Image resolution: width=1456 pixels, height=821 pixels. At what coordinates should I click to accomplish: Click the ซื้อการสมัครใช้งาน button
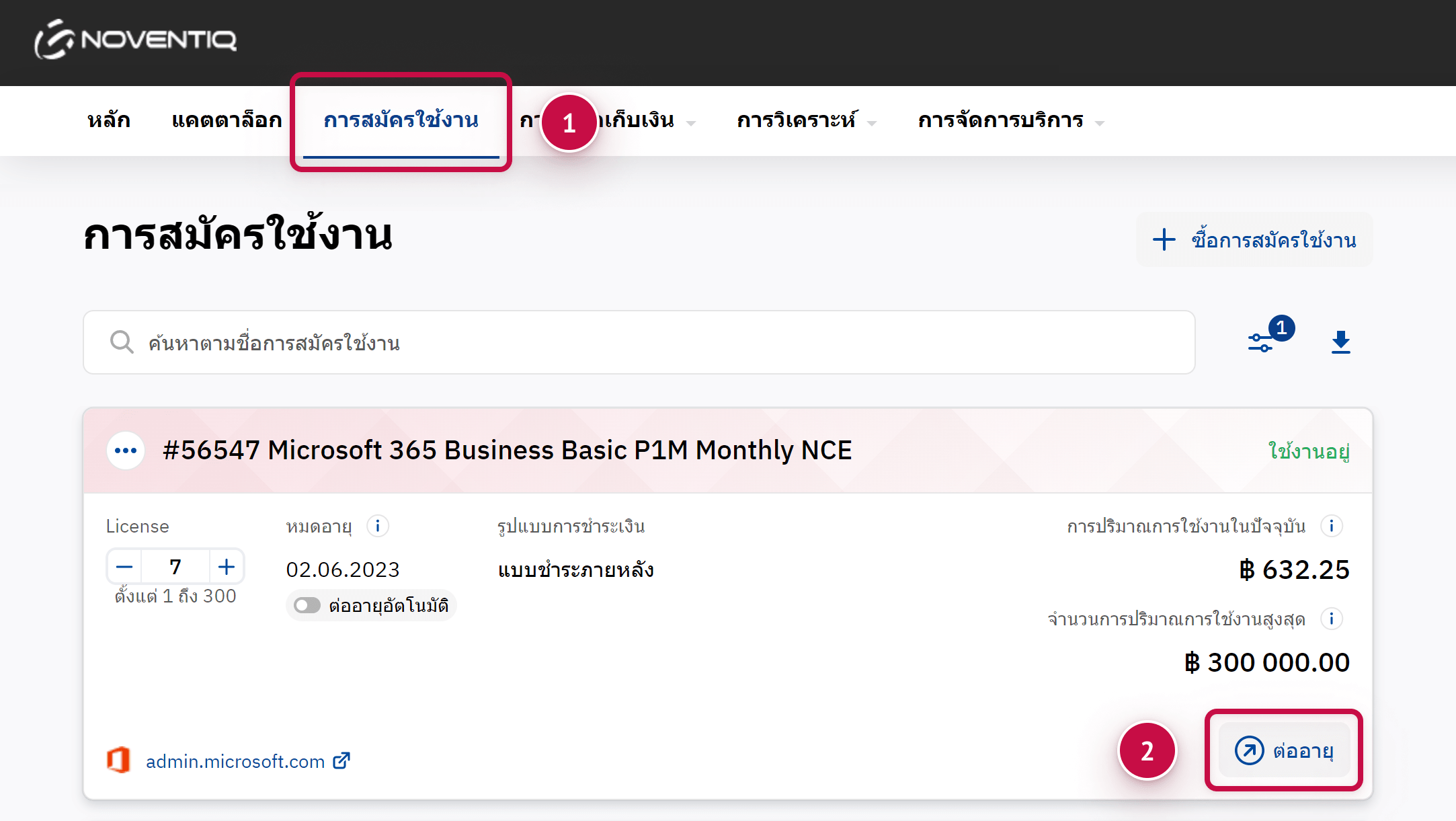[1254, 240]
